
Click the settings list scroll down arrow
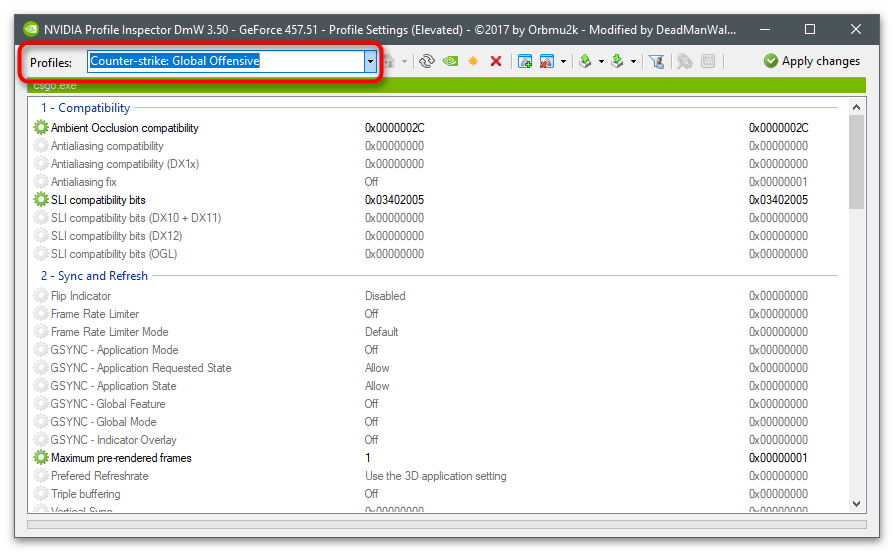tap(856, 504)
